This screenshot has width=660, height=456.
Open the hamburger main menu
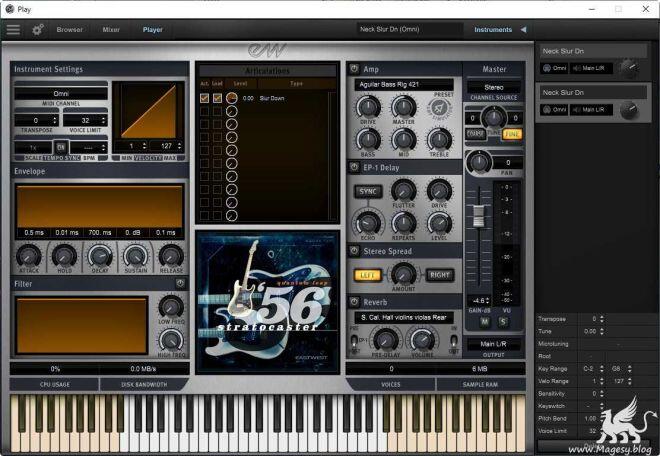tap(13, 29)
